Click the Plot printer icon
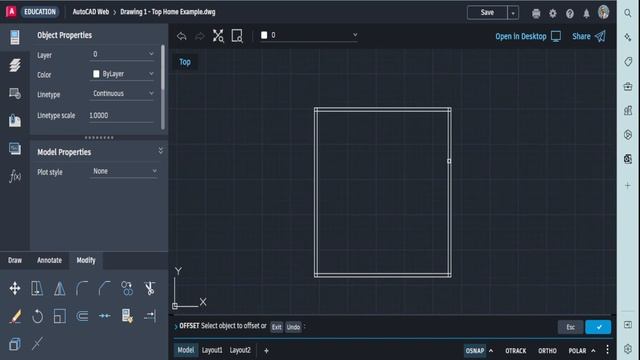Viewport: 640px width, 360px height. pyautogui.click(x=536, y=13)
